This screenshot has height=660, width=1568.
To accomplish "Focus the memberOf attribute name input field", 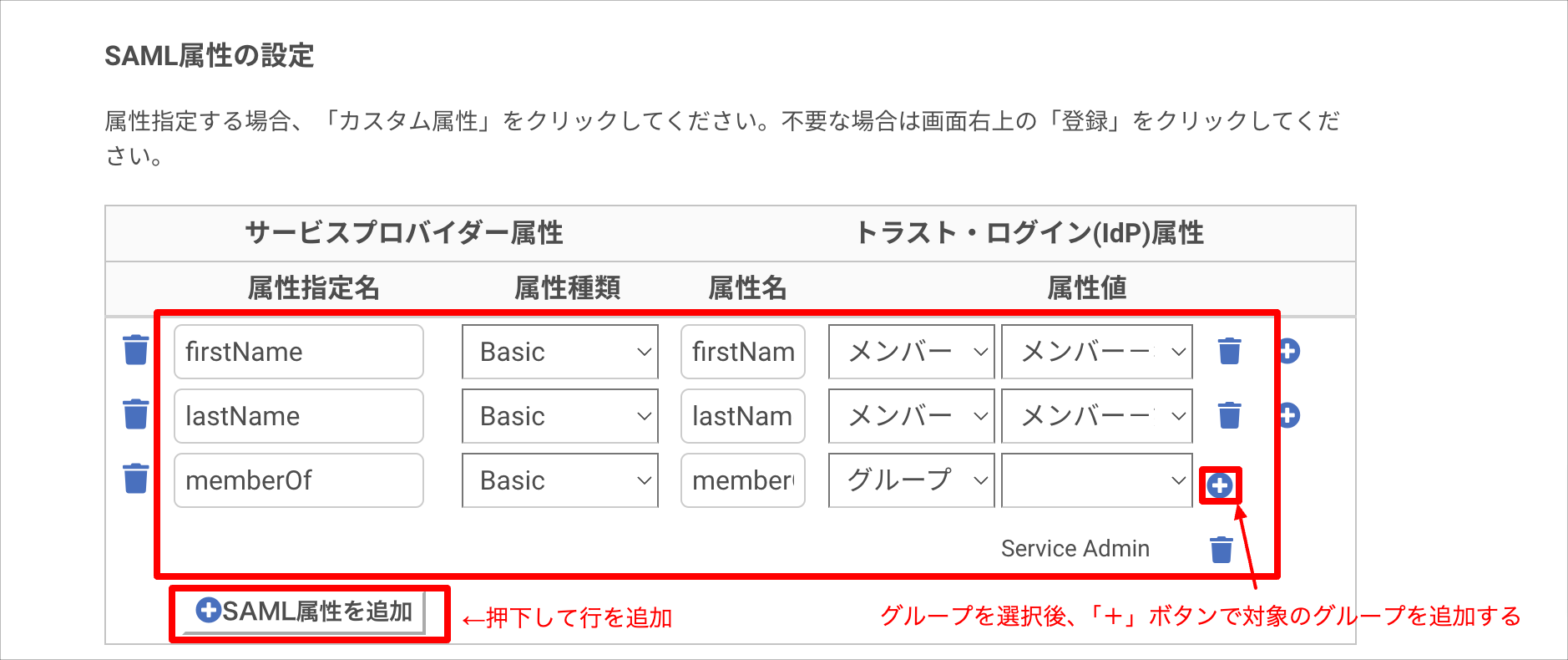I will pyautogui.click(x=299, y=480).
